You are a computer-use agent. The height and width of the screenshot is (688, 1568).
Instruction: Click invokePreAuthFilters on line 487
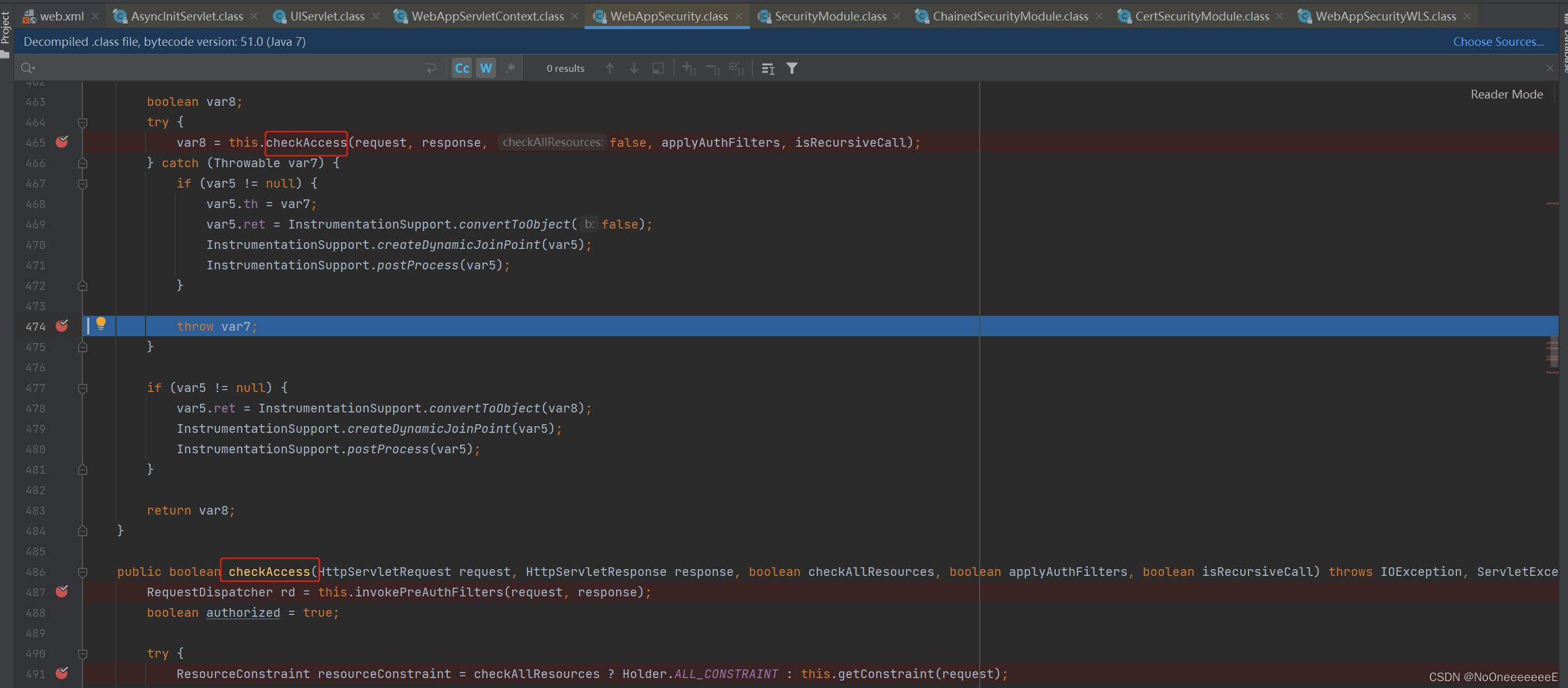coord(429,592)
